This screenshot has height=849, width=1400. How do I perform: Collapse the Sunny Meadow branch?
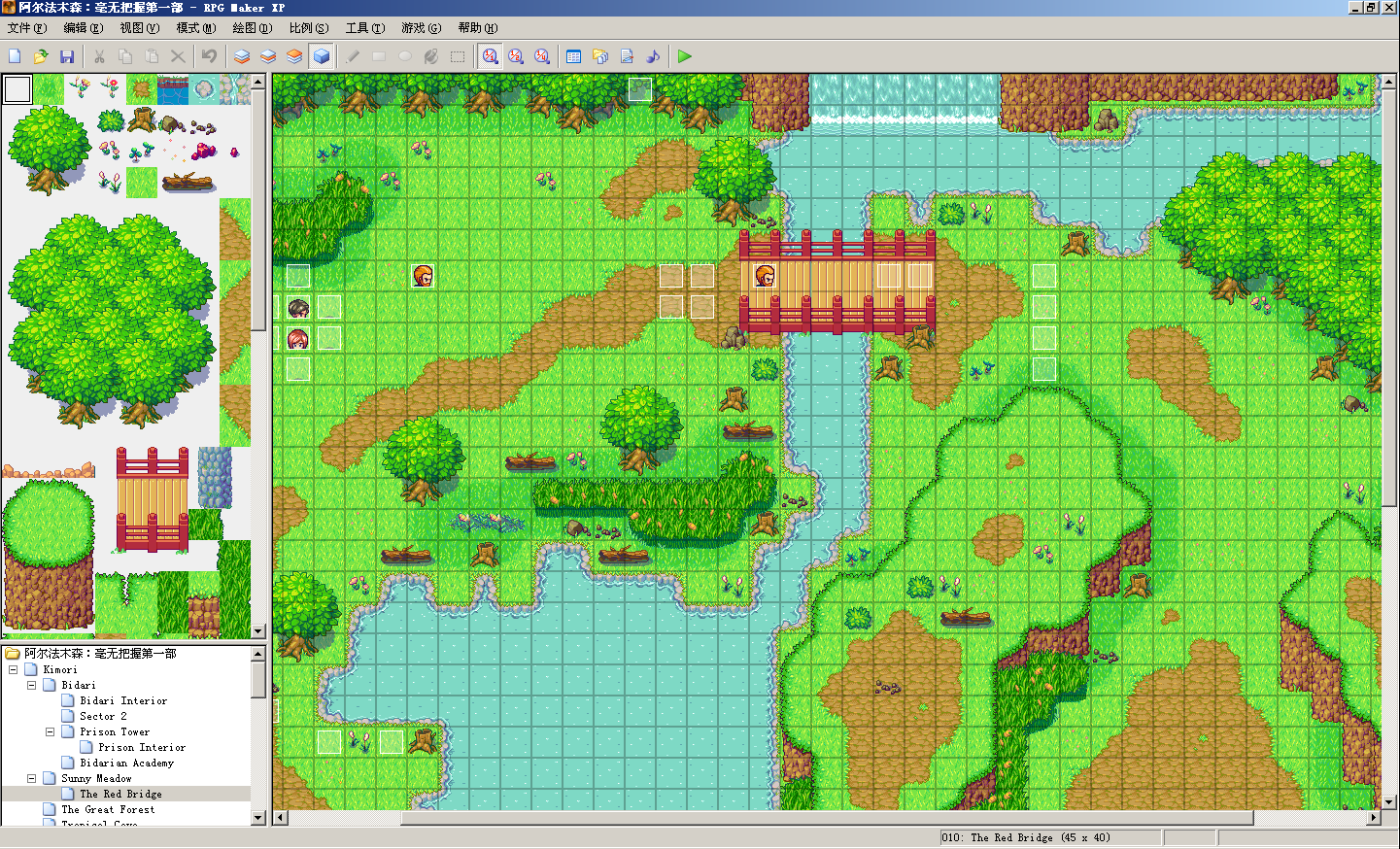32,778
